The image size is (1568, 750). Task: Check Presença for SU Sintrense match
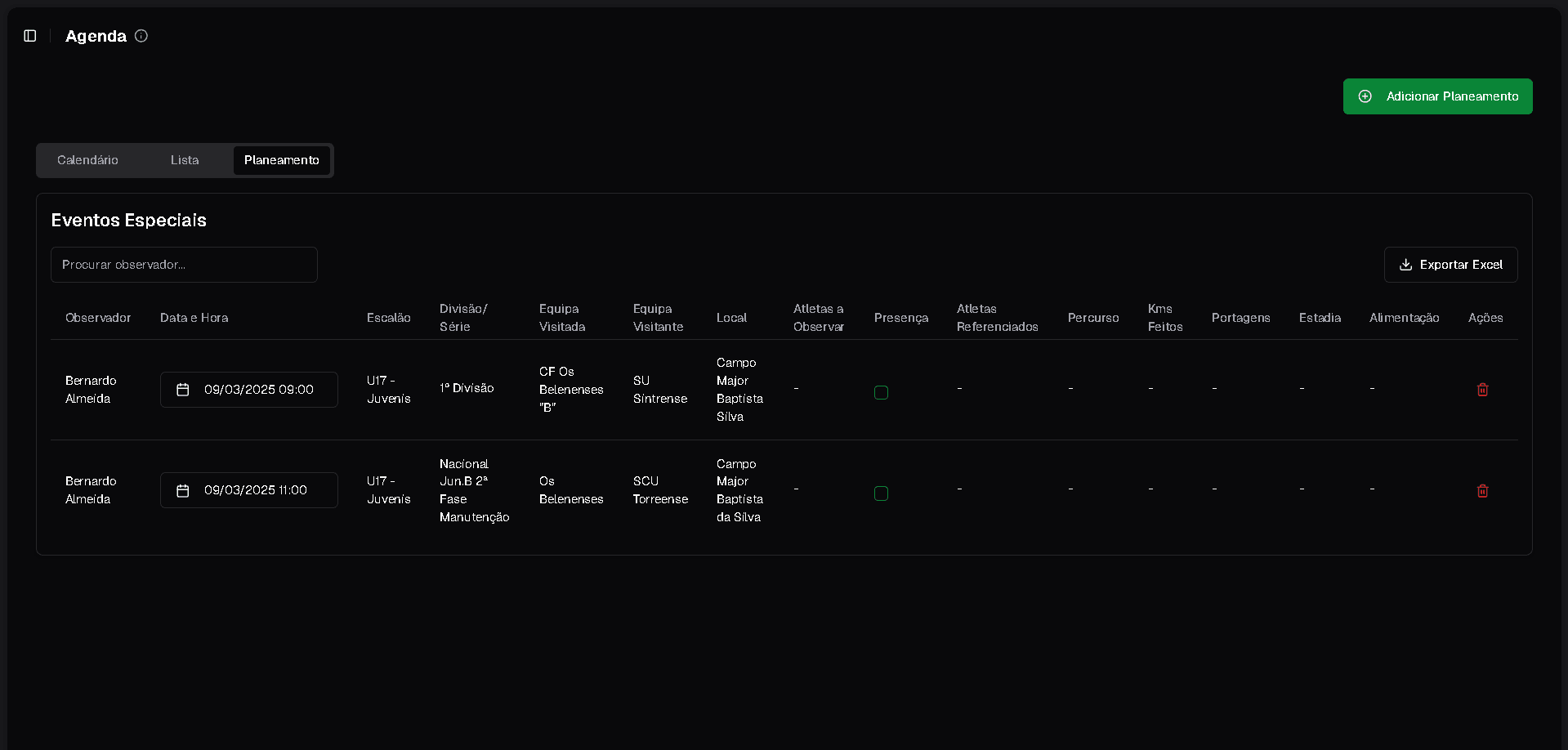coord(881,392)
